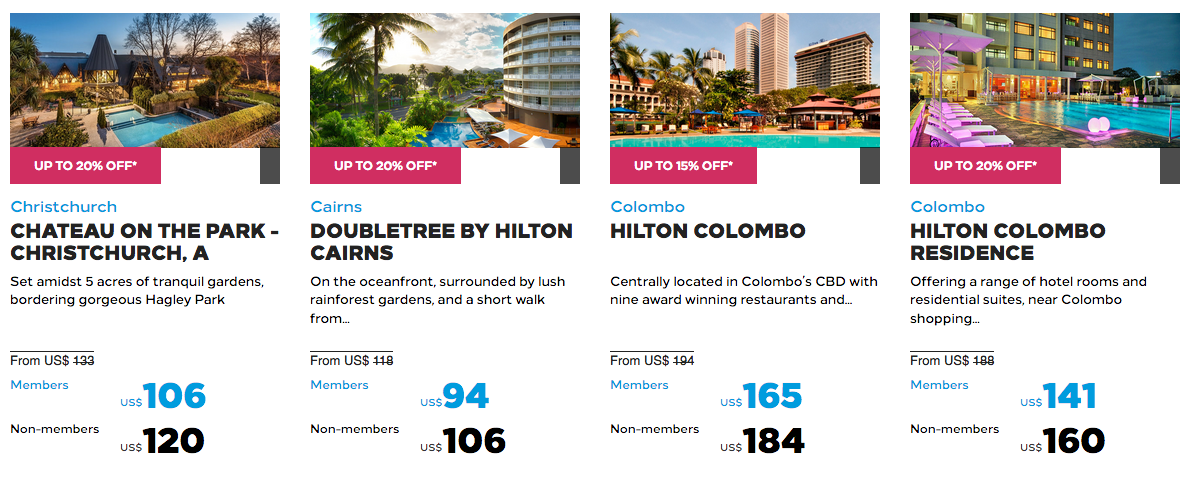Click the gray square on Hilton Colombo Residence card
Image resolution: width=1197 pixels, height=483 pixels.
pos(1170,166)
